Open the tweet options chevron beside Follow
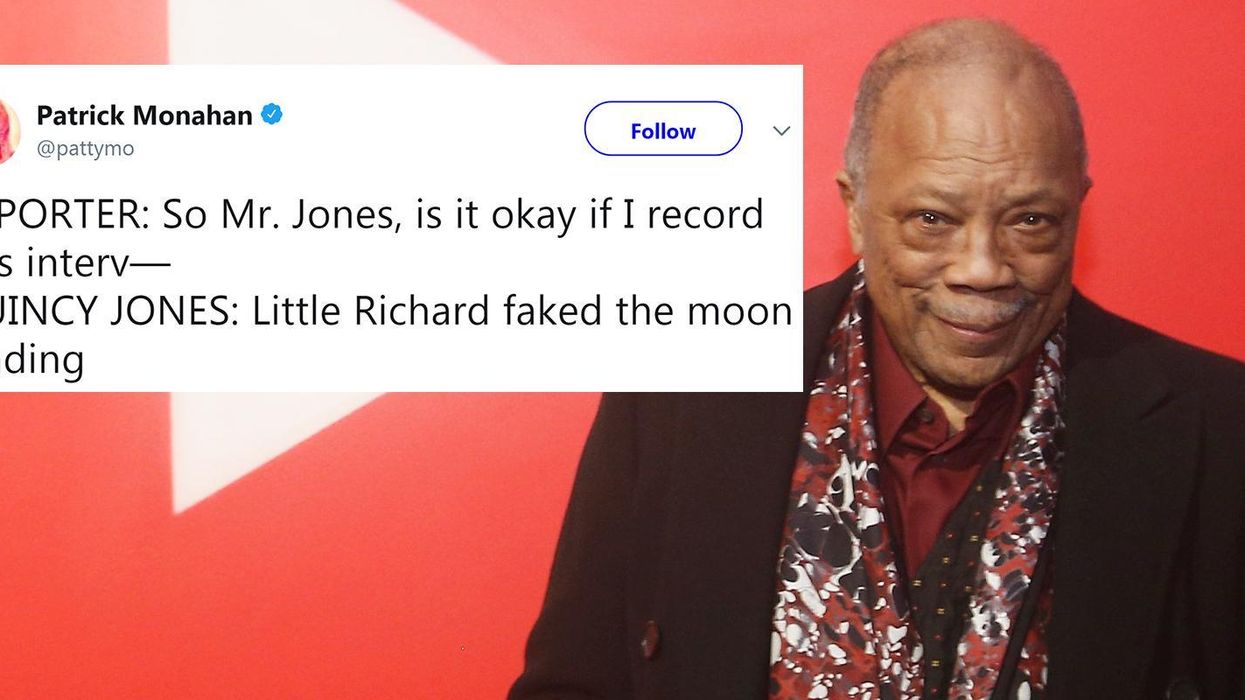Viewport: 1245px width, 700px height. pos(782,130)
